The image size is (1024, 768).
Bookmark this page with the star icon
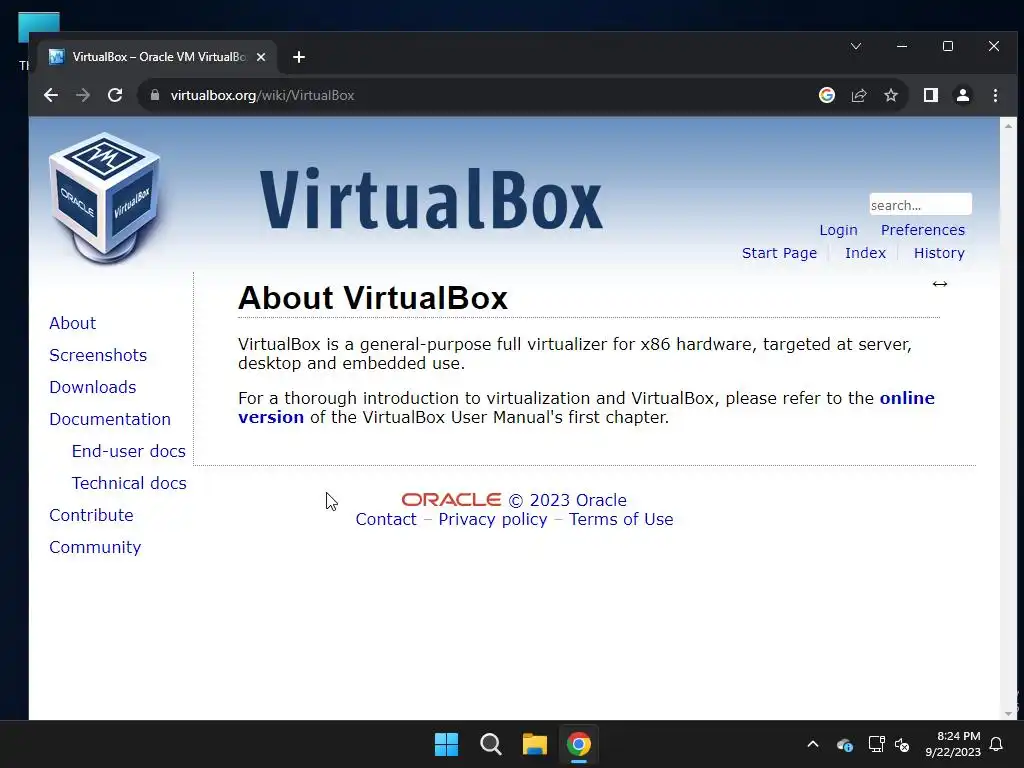pos(891,95)
